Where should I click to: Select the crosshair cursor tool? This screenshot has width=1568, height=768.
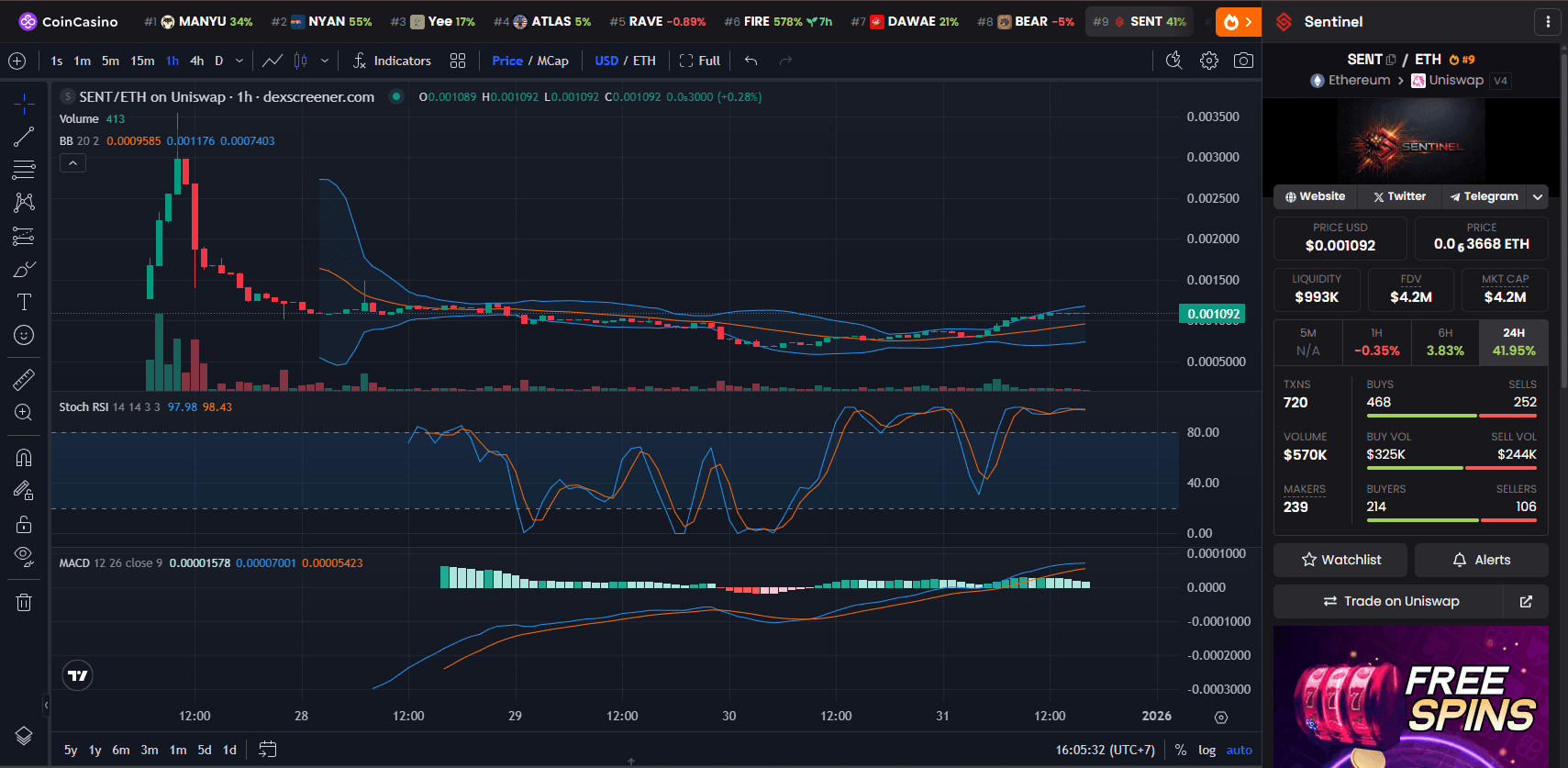(x=24, y=104)
